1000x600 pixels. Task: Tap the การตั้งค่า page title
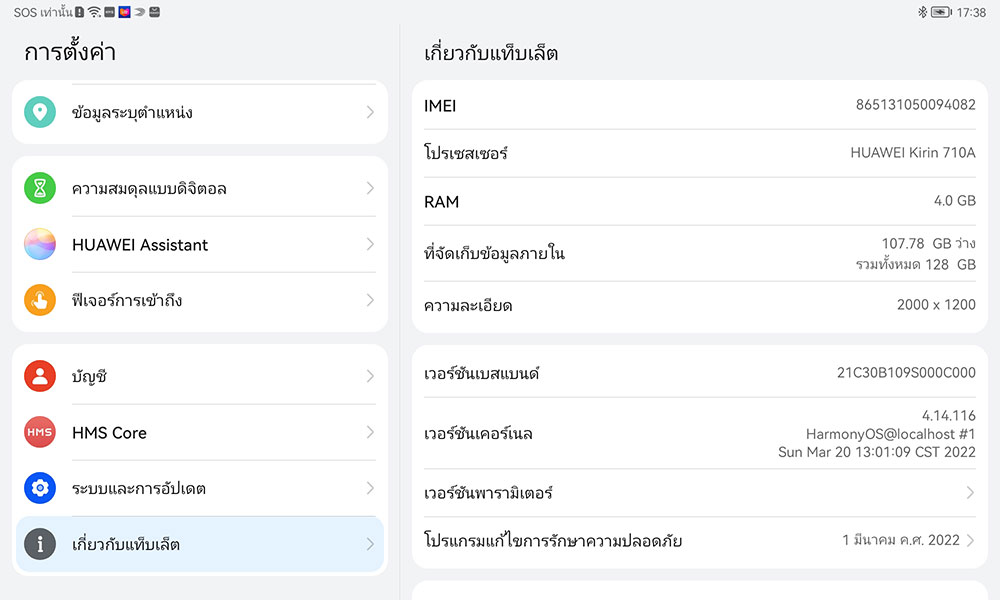coord(70,52)
